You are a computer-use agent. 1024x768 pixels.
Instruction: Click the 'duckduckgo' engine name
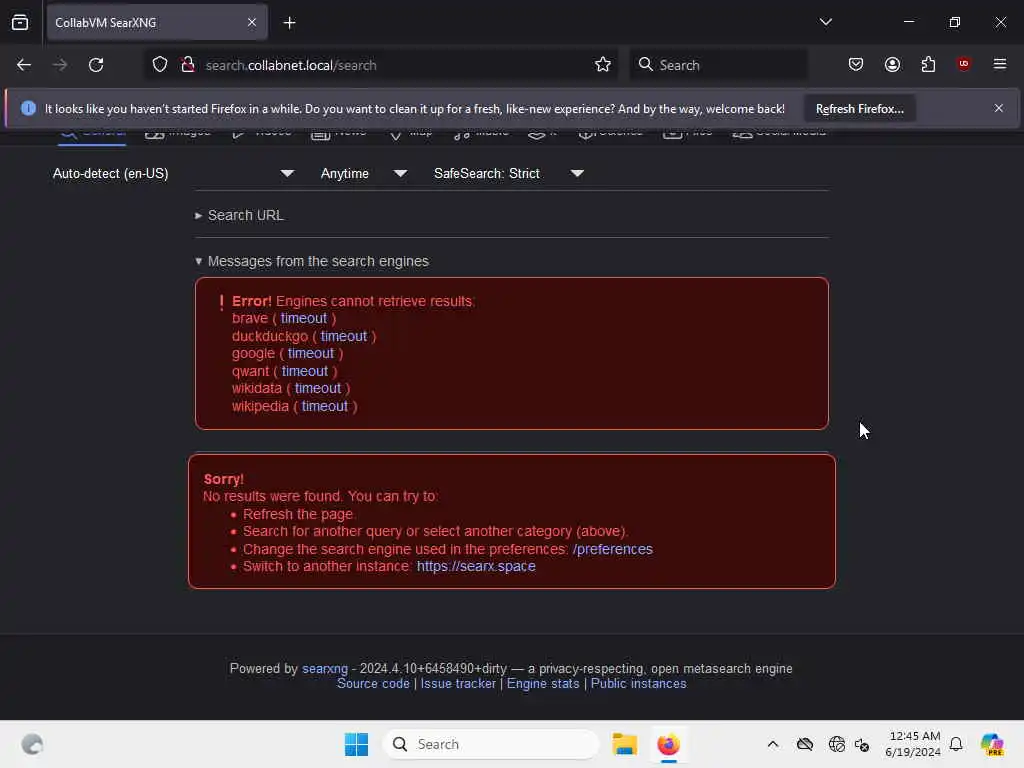270,336
